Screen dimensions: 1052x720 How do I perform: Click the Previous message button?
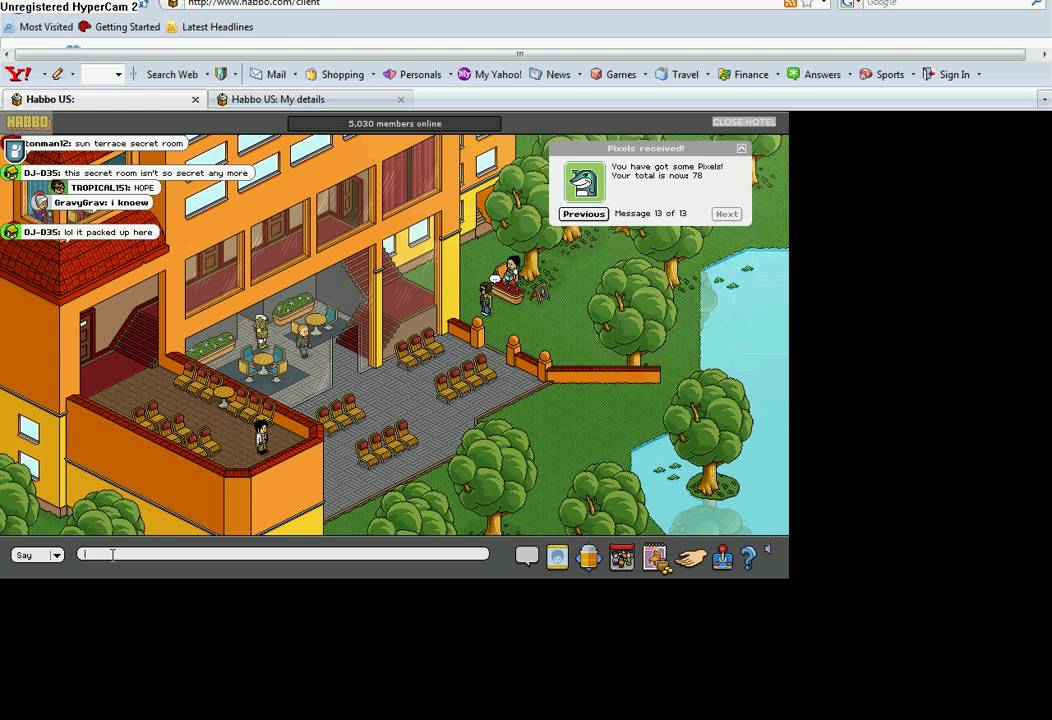pyautogui.click(x=584, y=214)
